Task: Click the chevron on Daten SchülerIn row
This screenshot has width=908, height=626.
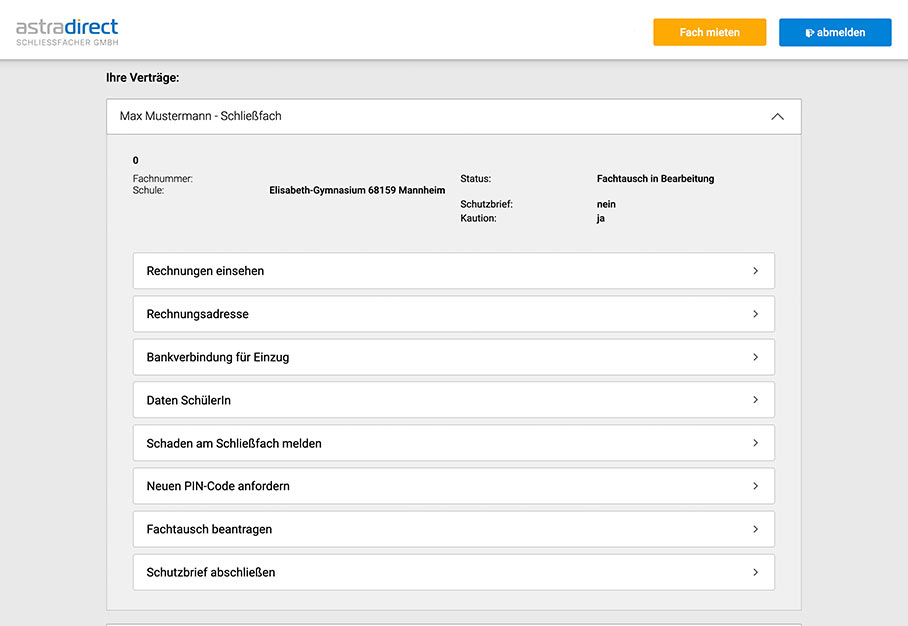Action: tap(755, 400)
